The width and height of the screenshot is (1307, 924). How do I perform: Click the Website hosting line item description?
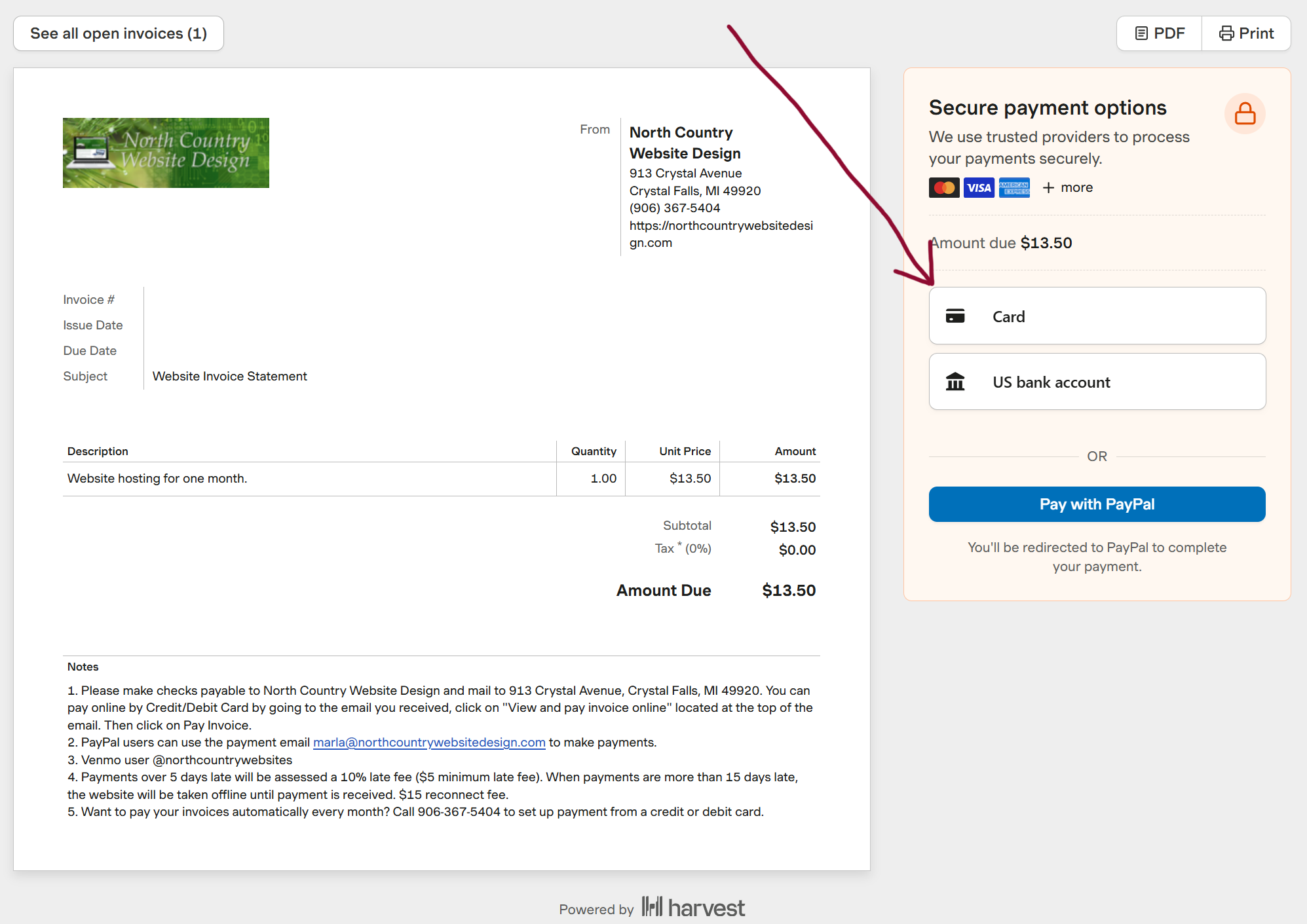tap(157, 479)
